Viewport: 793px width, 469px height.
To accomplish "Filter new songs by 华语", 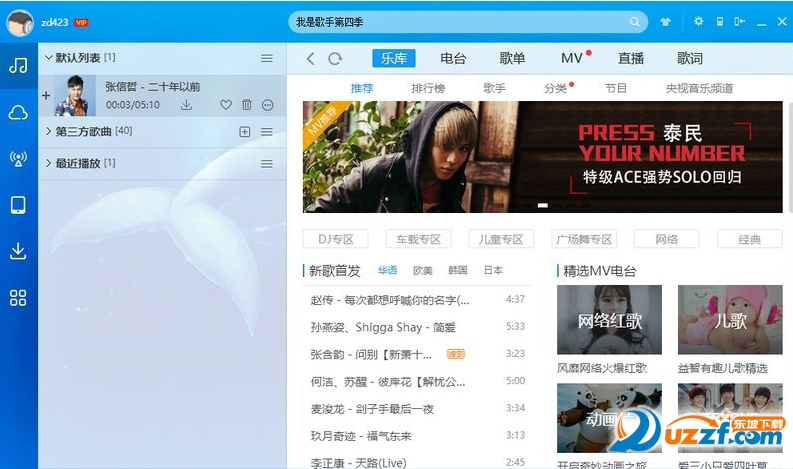I will click(387, 270).
